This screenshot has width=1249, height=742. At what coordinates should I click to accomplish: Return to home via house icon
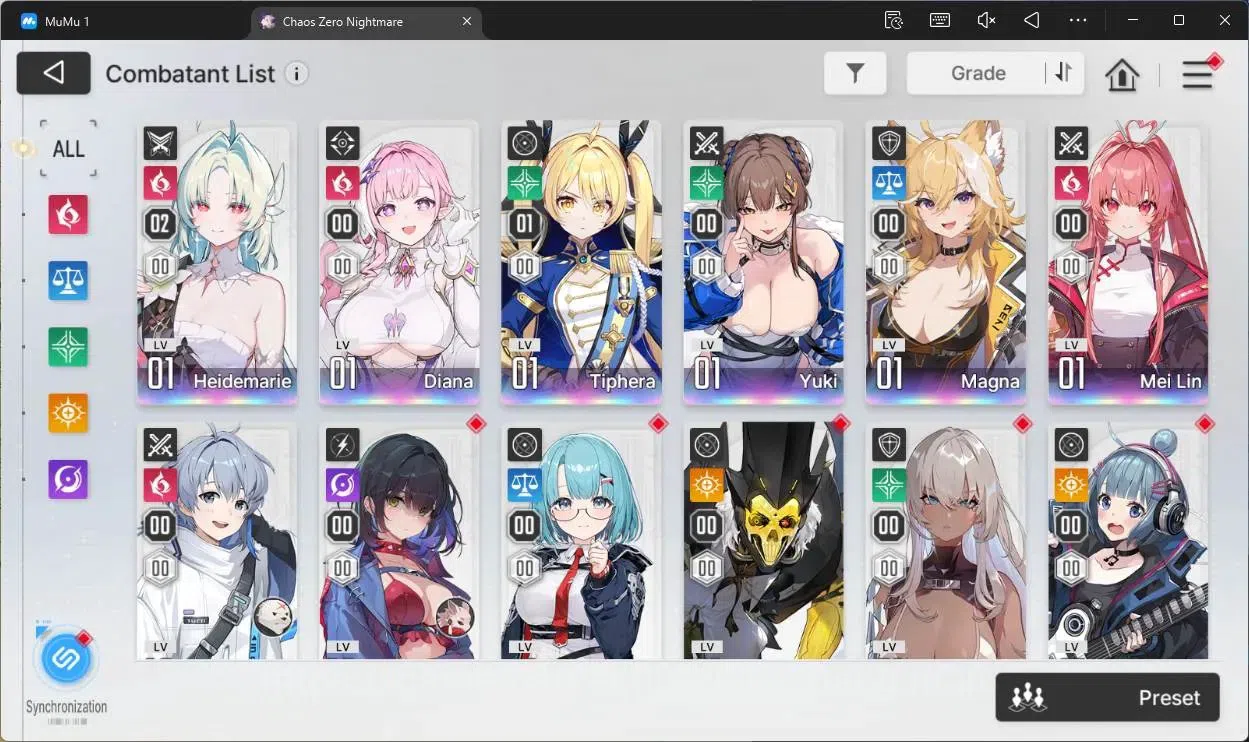coord(1122,75)
